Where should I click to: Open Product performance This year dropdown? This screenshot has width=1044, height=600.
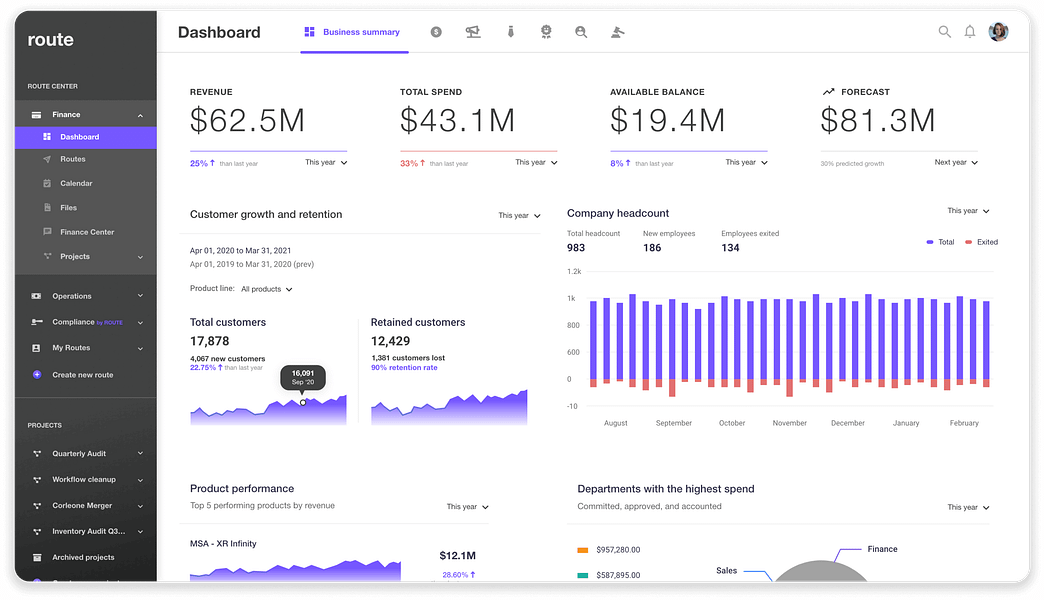467,507
